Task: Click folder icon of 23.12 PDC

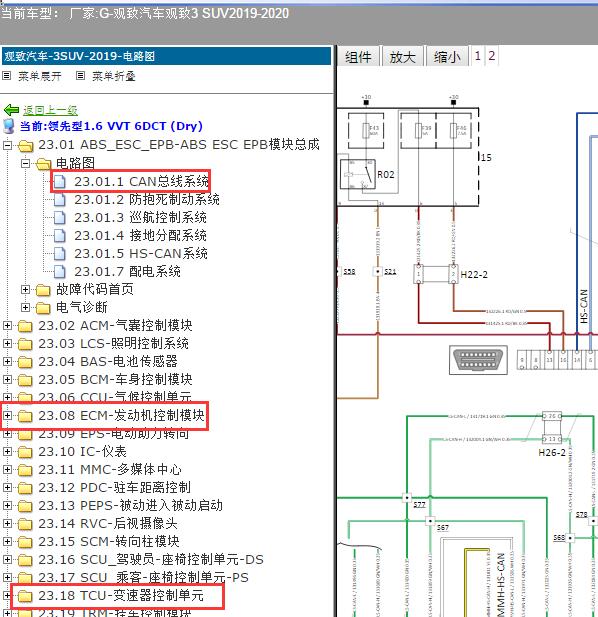Action: click(x=25, y=488)
